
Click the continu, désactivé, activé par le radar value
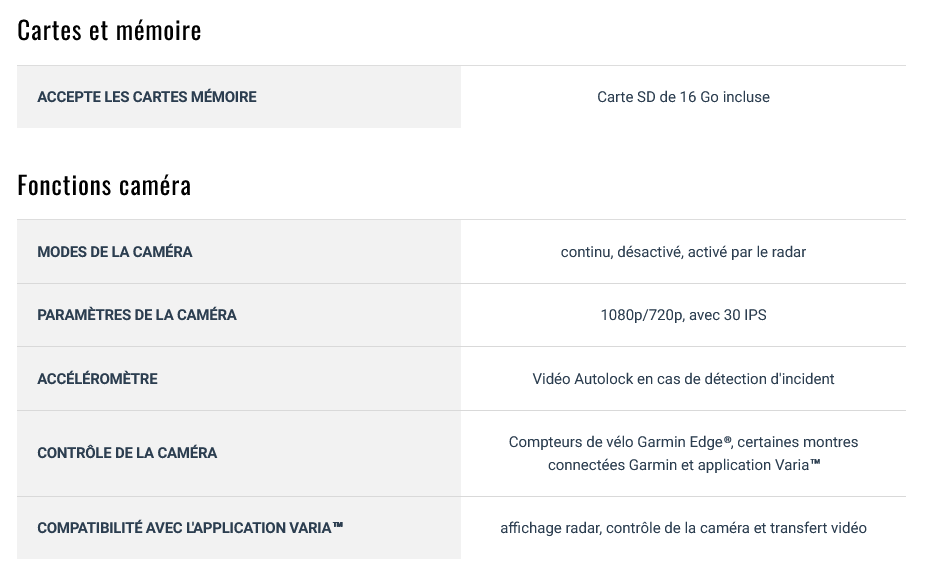coord(683,252)
